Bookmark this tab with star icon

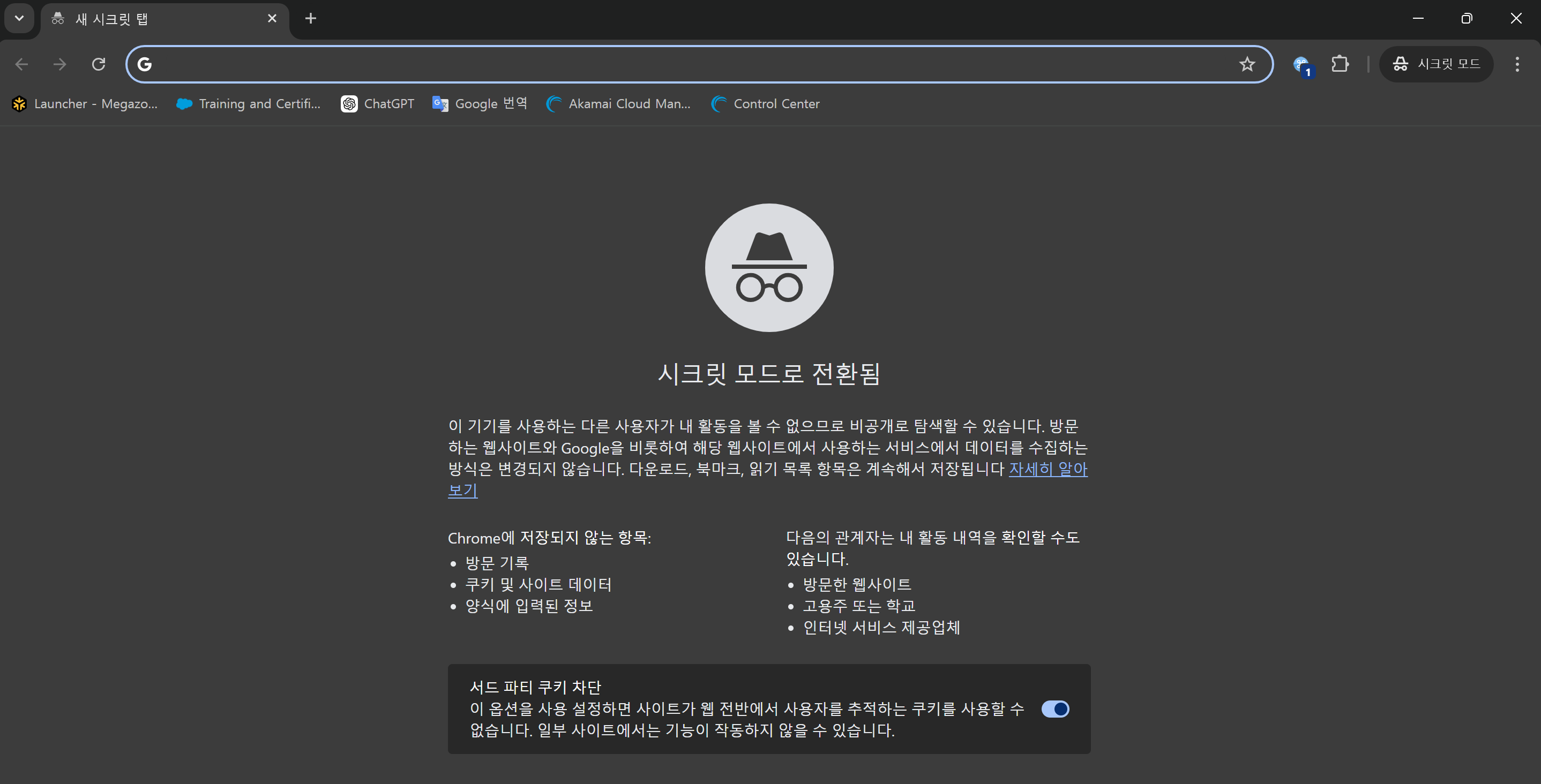point(1247,64)
